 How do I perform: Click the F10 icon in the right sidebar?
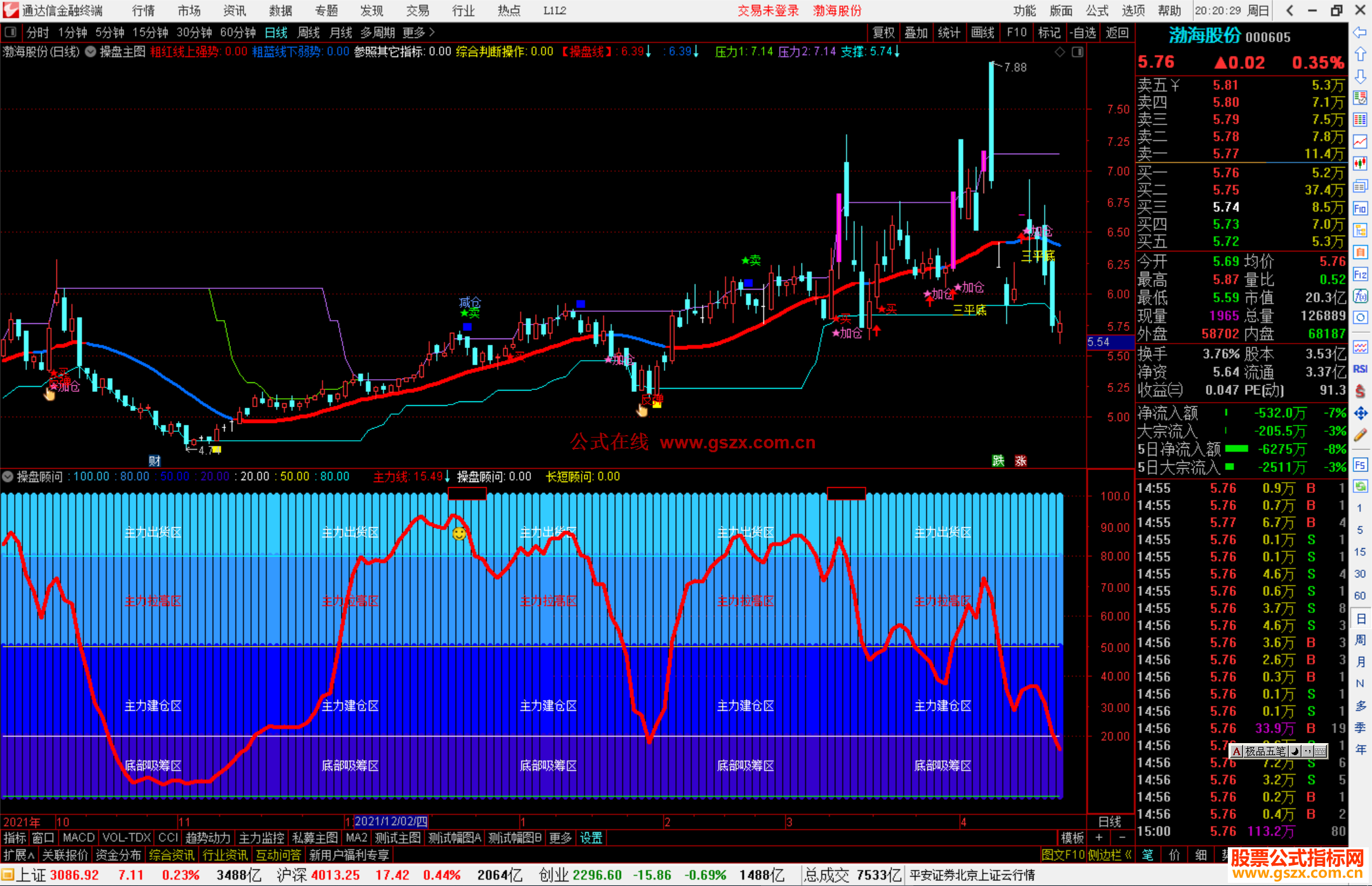(1360, 208)
